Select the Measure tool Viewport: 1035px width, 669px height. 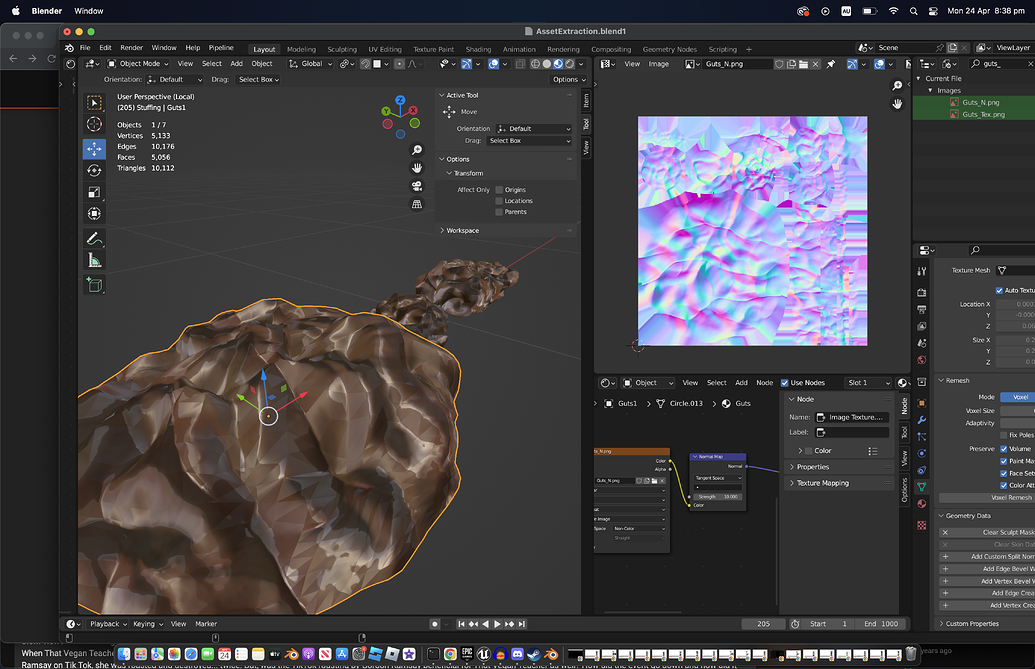(x=94, y=261)
